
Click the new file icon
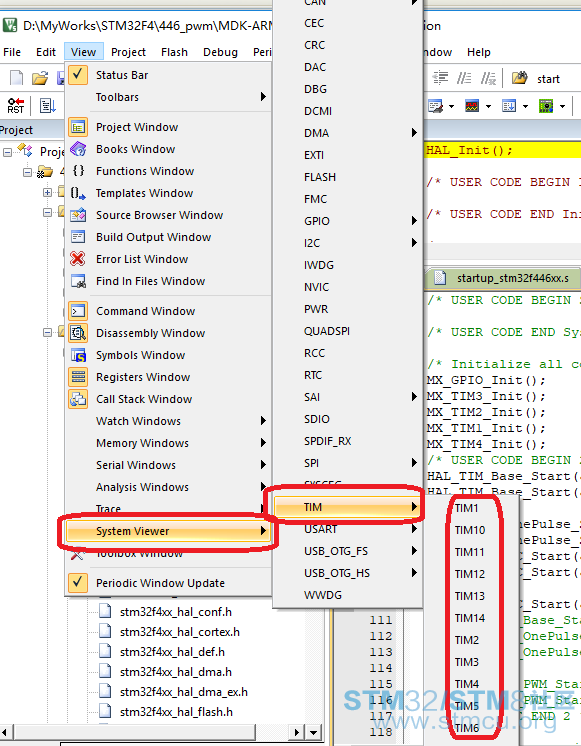coord(16,79)
